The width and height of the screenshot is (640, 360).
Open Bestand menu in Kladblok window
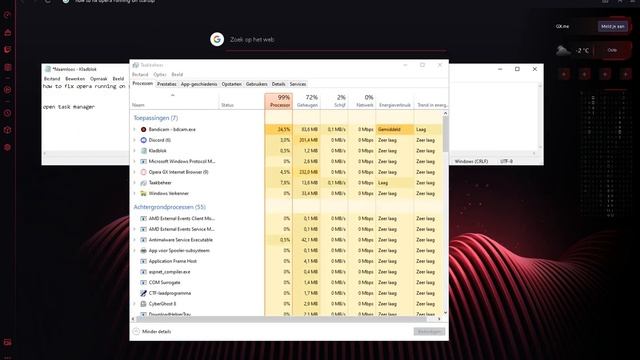(x=52, y=79)
